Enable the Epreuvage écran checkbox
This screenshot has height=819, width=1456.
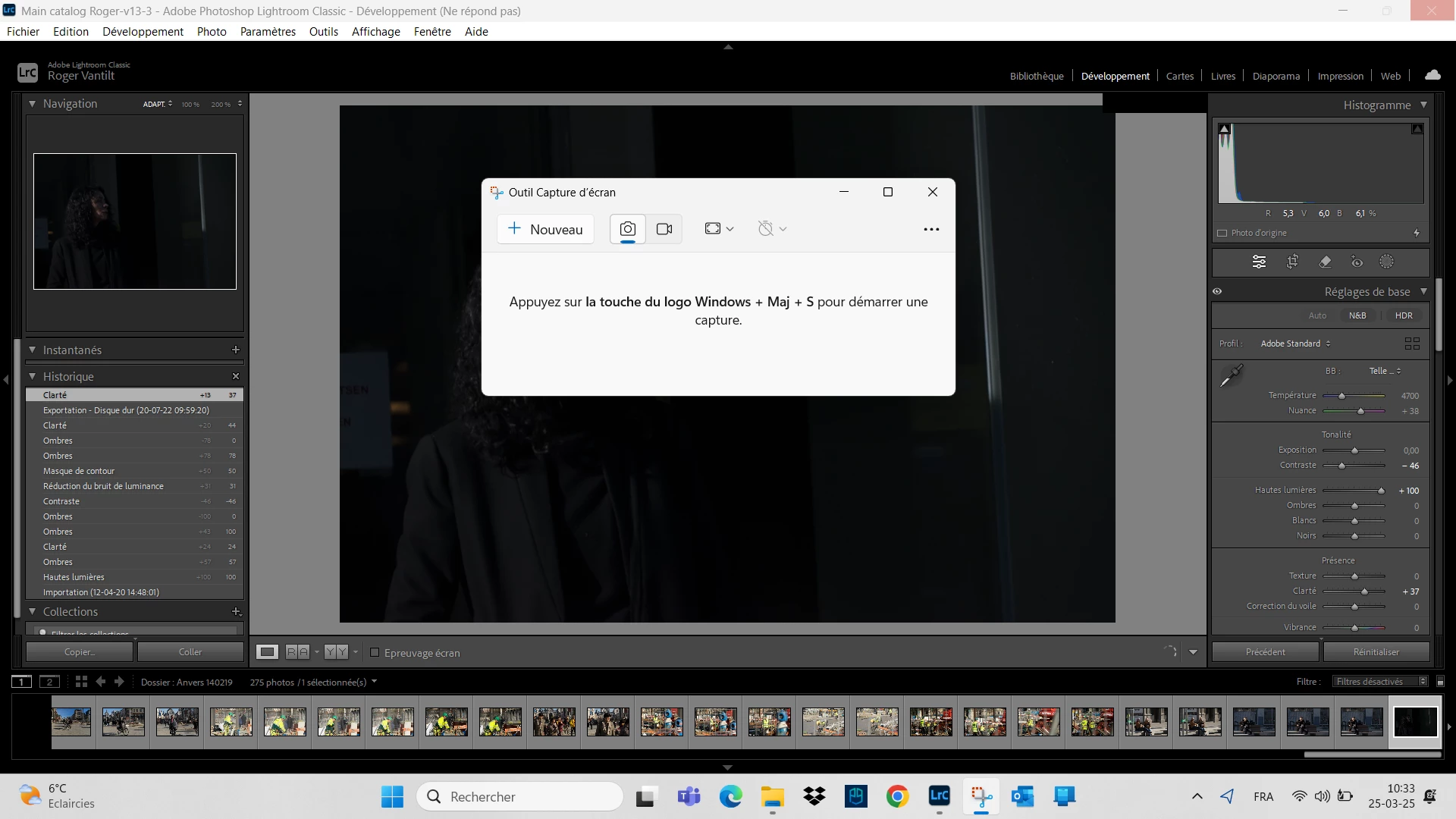(x=375, y=652)
